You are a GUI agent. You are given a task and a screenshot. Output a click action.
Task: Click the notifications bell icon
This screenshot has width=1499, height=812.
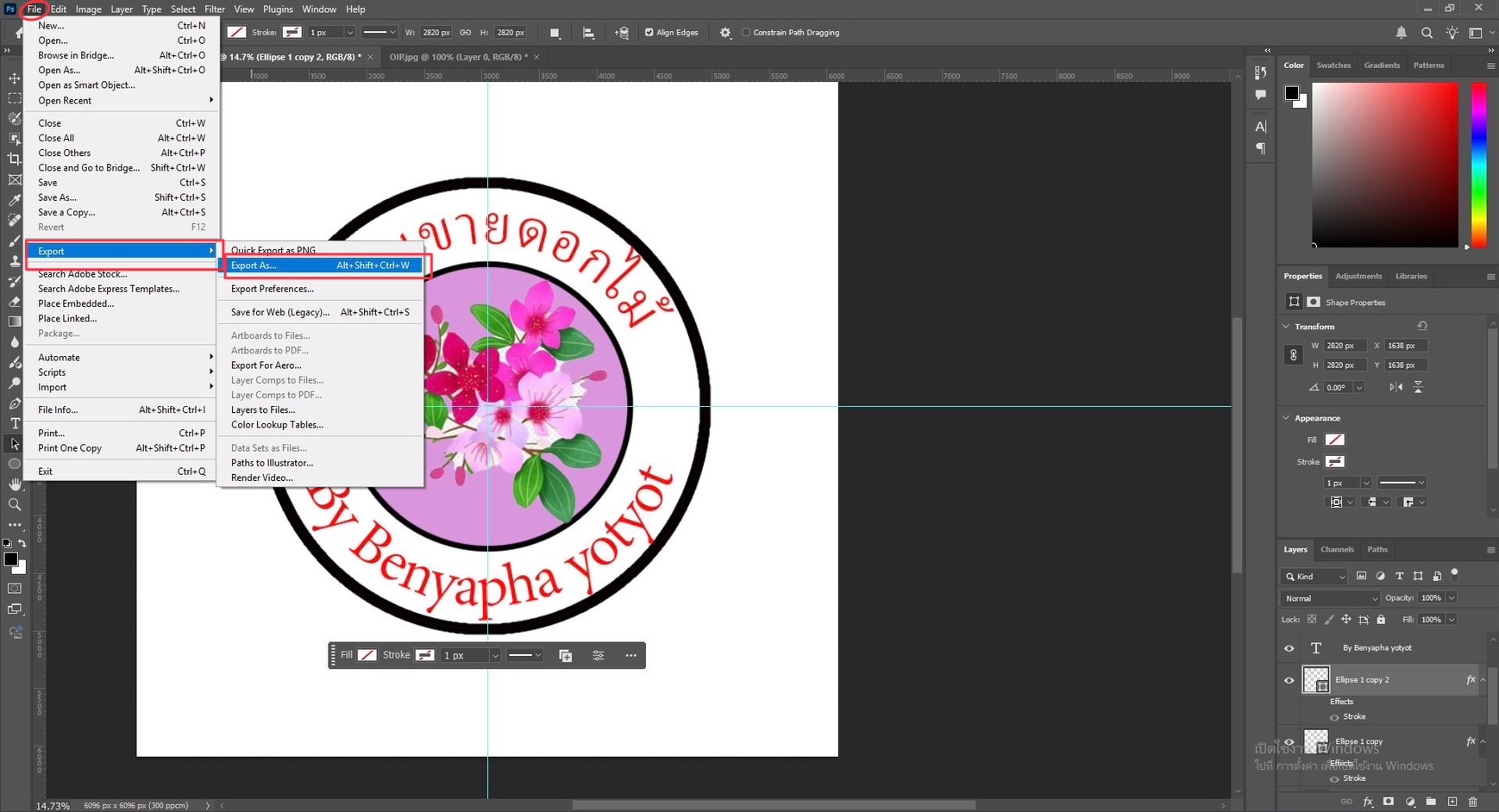tap(1401, 33)
